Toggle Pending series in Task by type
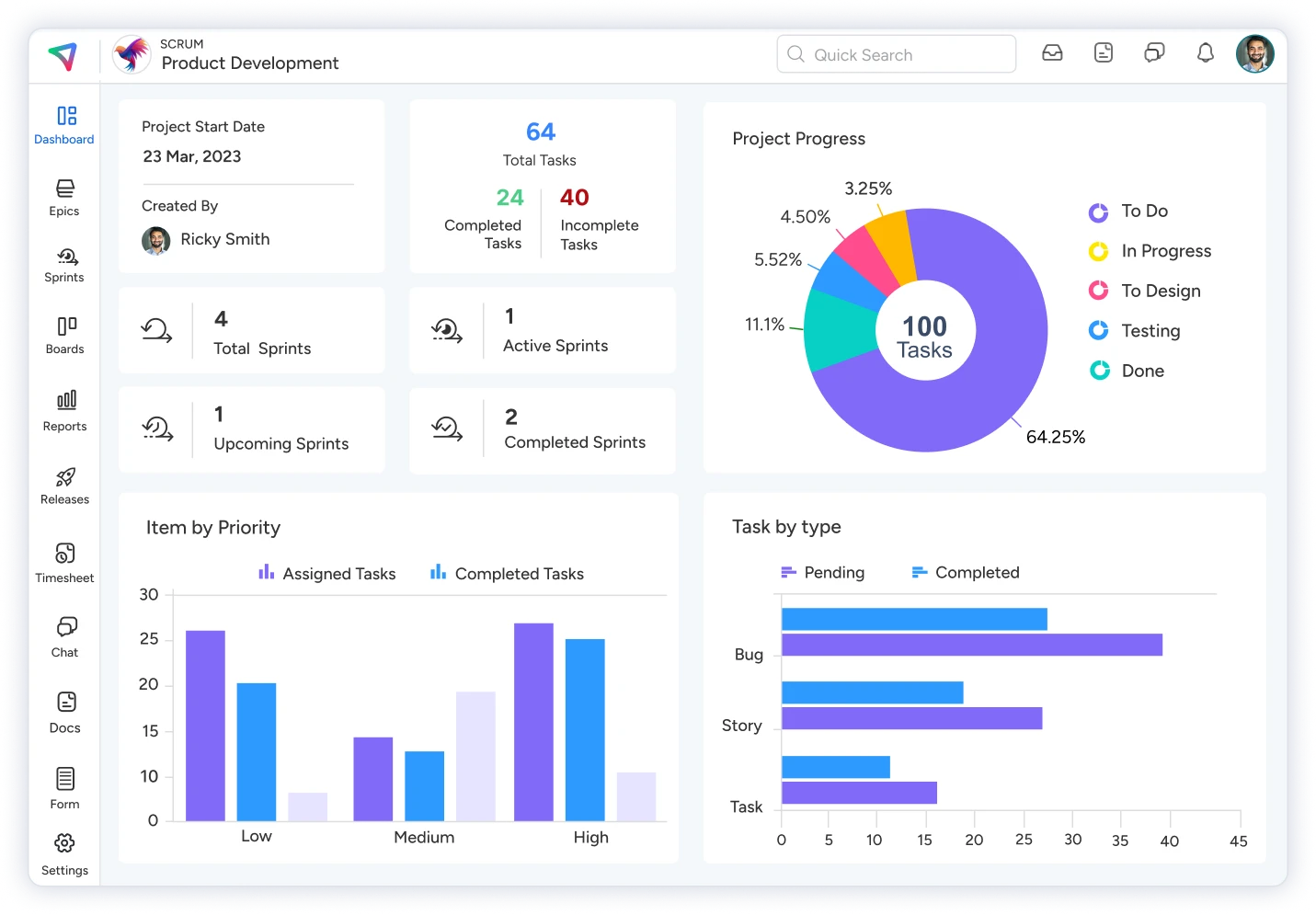Image resolution: width=1316 pixels, height=915 pixels. [823, 573]
